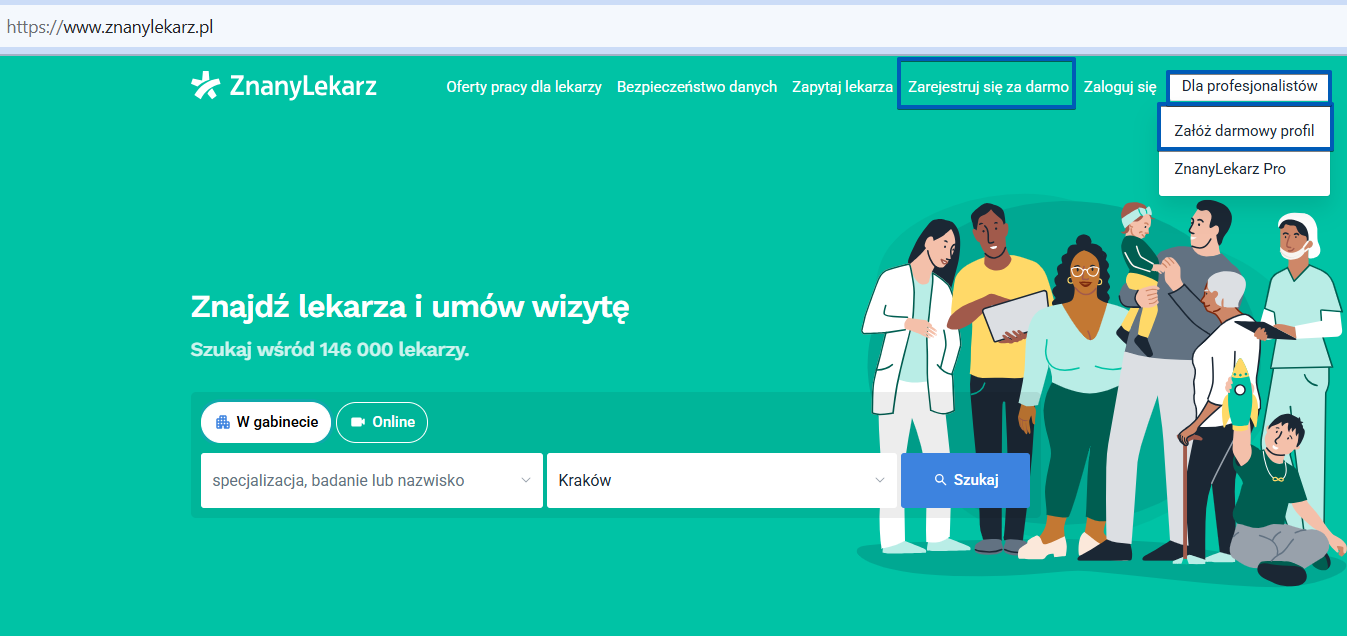View the Bezpieczeństwo danych page

[697, 86]
